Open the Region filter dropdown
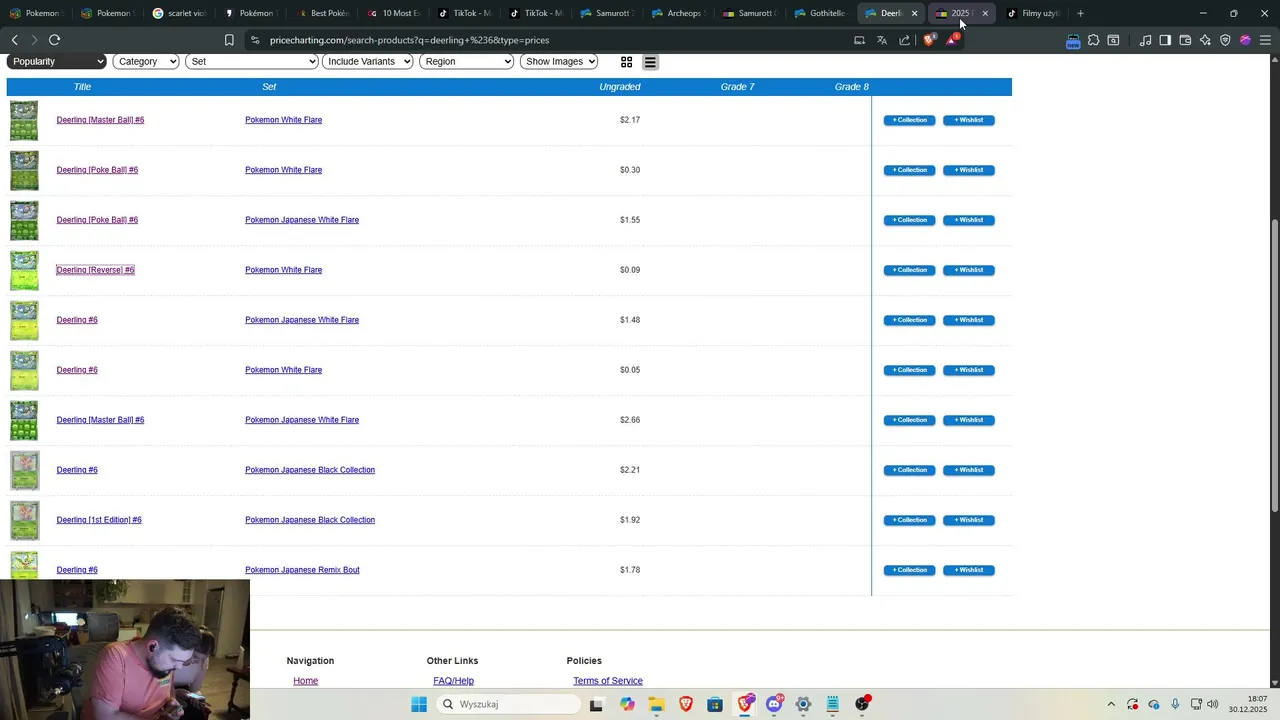Screen dimensions: 1280x720 pyautogui.click(x=467, y=61)
